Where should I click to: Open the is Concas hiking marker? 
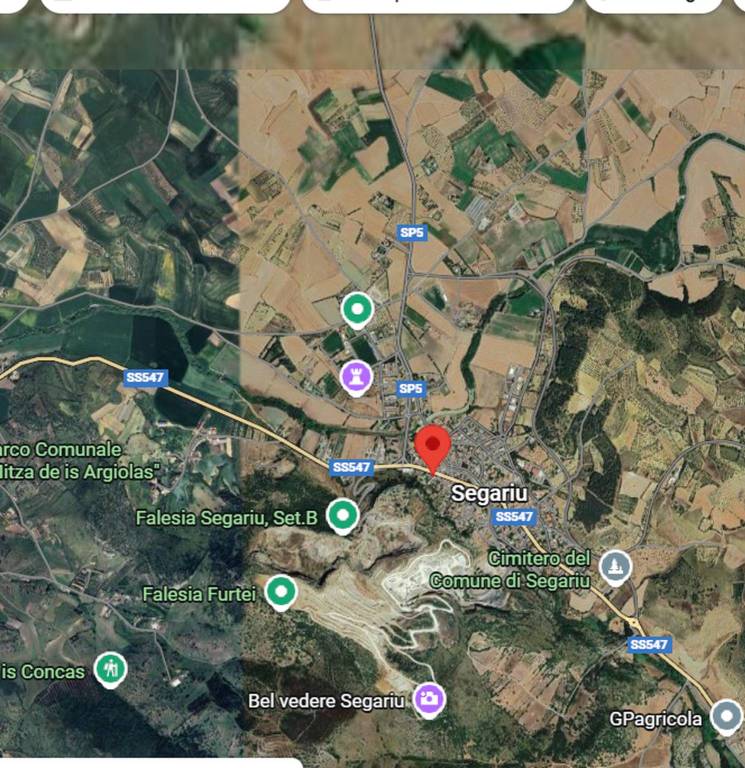pos(111,670)
